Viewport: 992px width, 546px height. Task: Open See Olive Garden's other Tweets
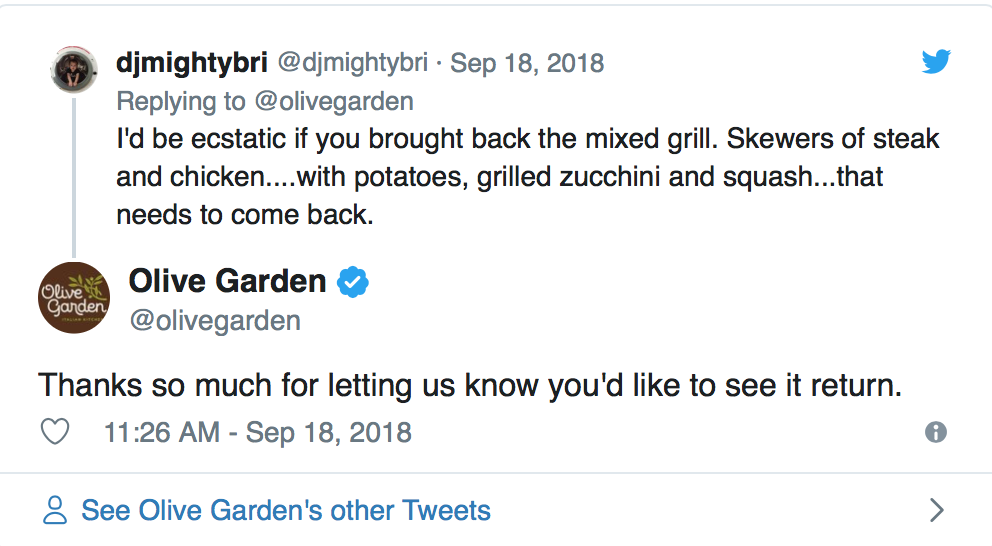(285, 511)
